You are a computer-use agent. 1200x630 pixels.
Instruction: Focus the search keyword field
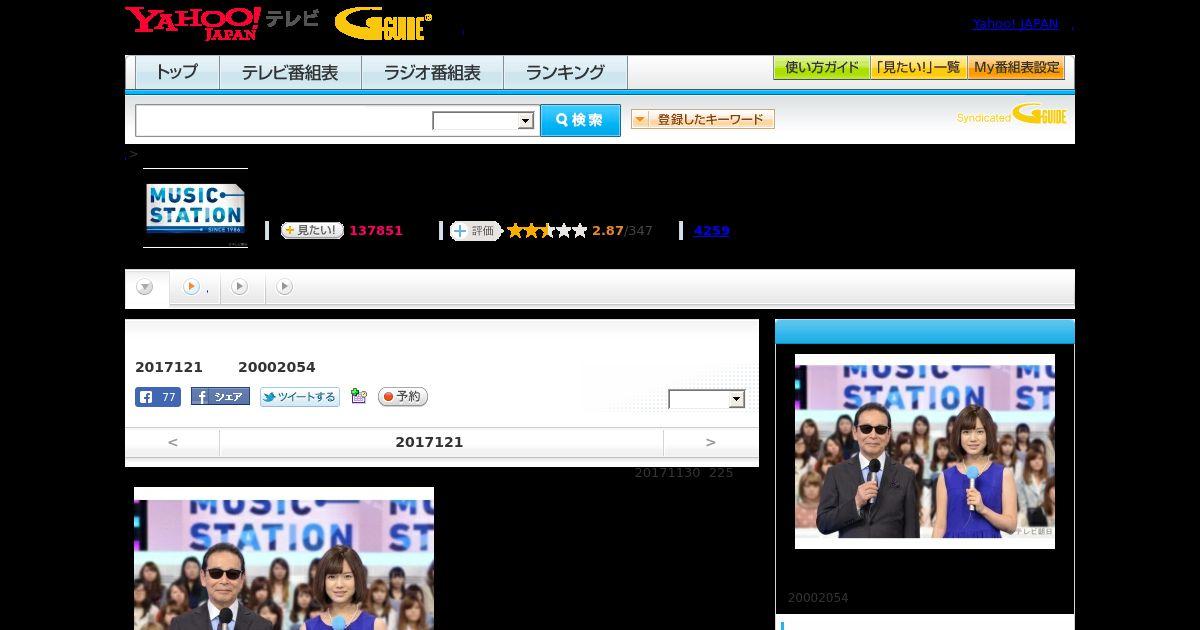pyautogui.click(x=284, y=120)
